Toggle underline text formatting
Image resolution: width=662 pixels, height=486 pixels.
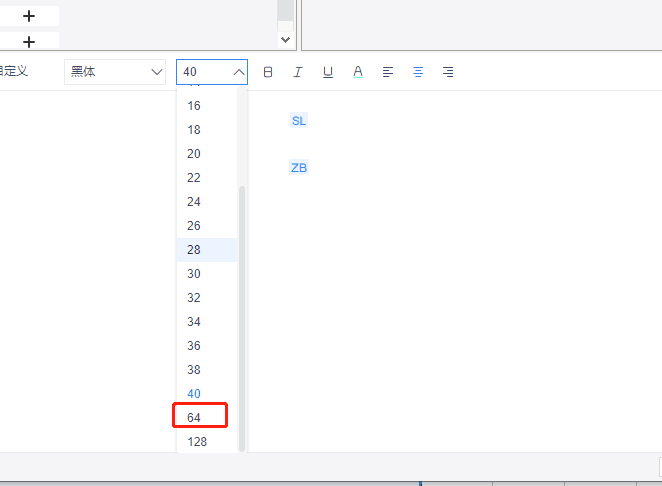coord(328,72)
